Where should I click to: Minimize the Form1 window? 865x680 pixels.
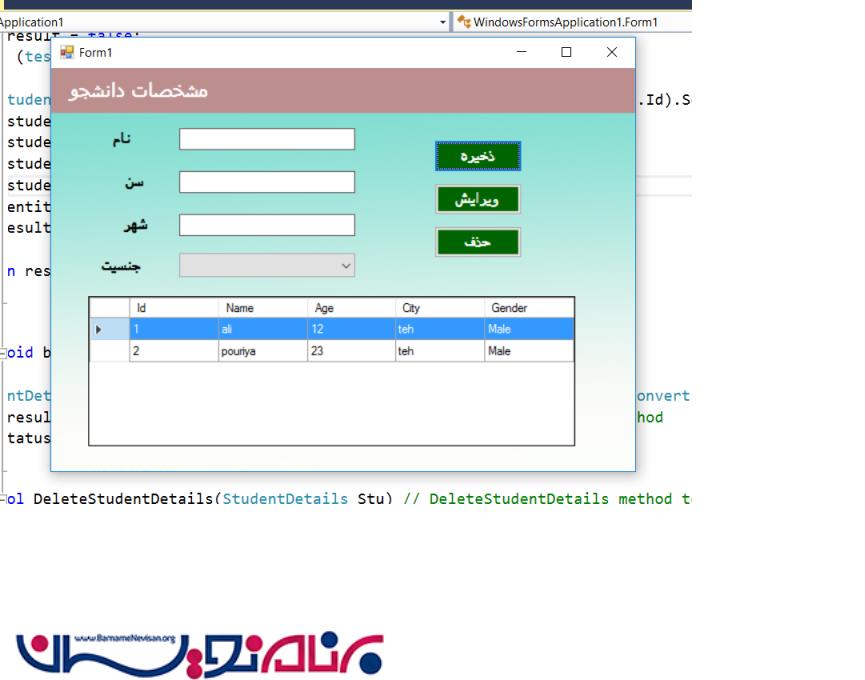point(521,53)
